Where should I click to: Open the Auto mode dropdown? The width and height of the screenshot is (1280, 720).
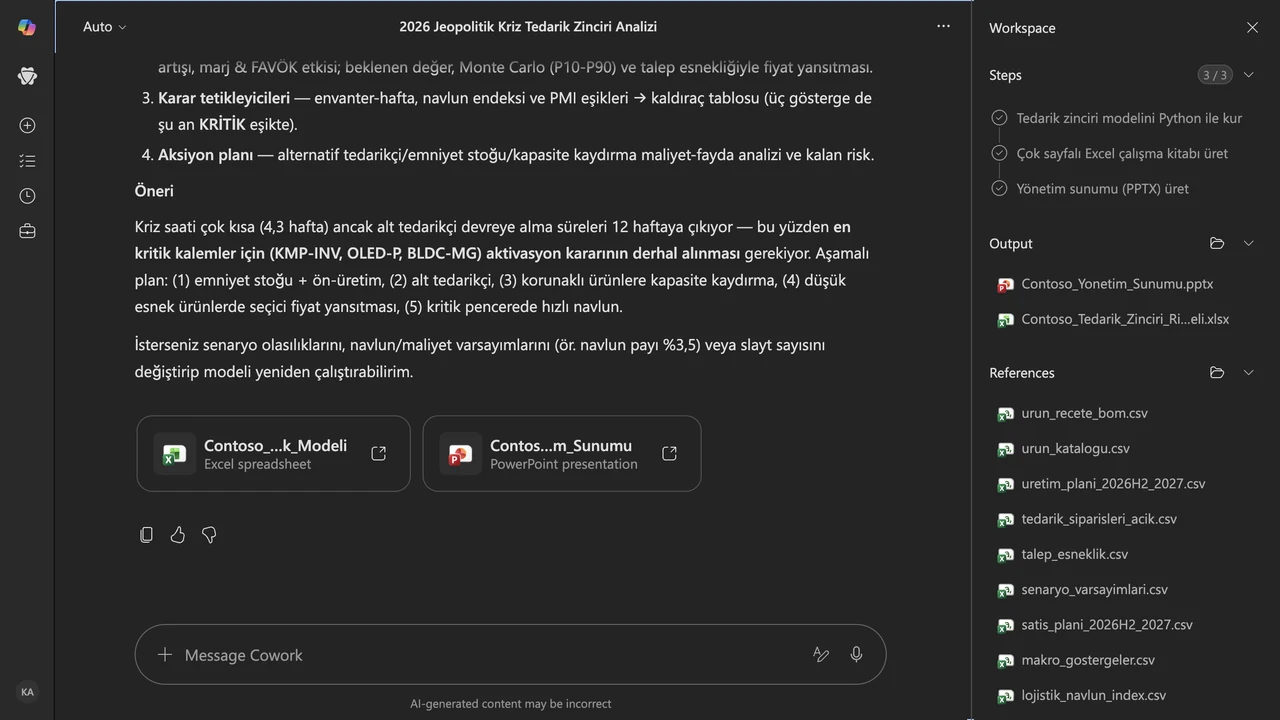click(x=104, y=27)
